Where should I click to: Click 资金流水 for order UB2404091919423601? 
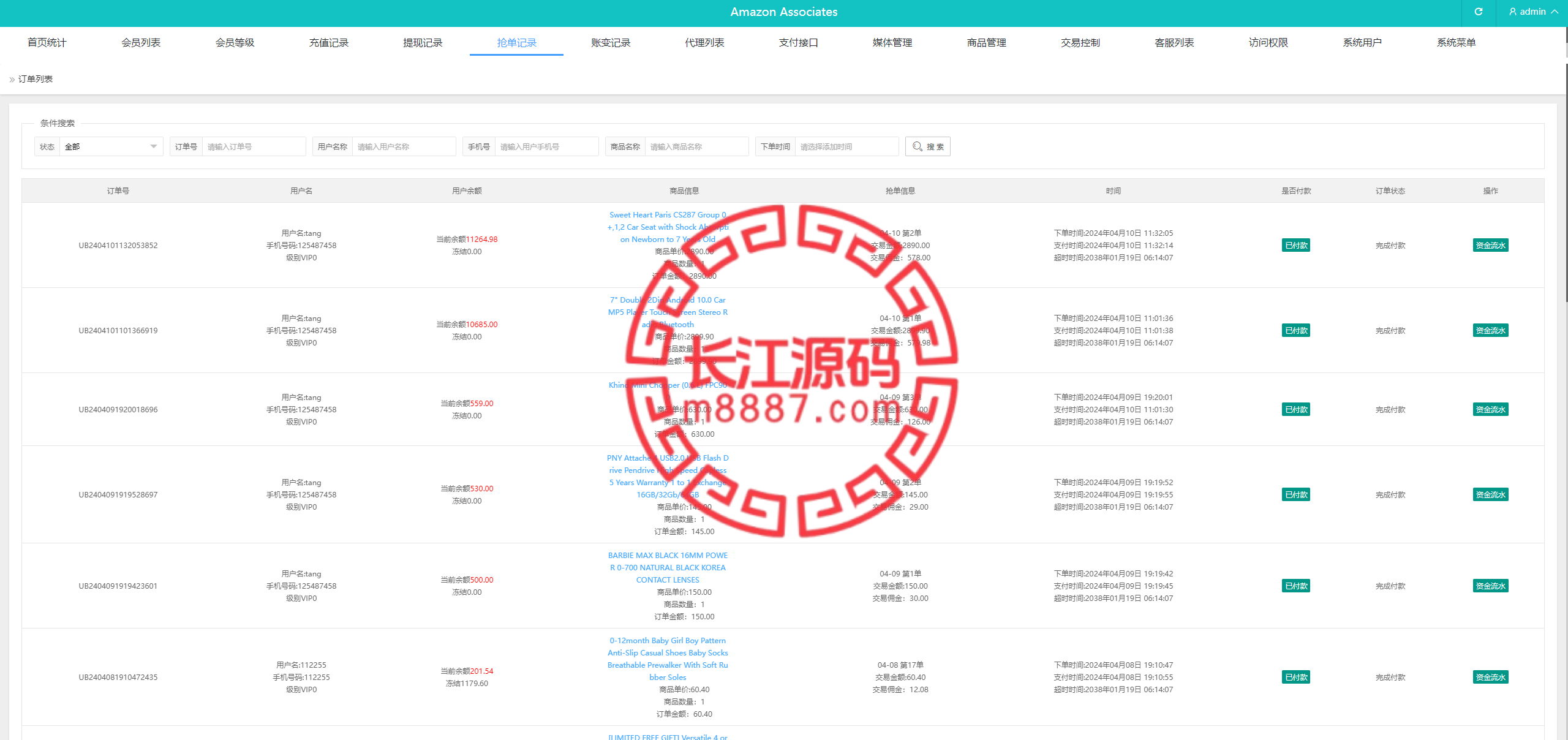tap(1490, 586)
